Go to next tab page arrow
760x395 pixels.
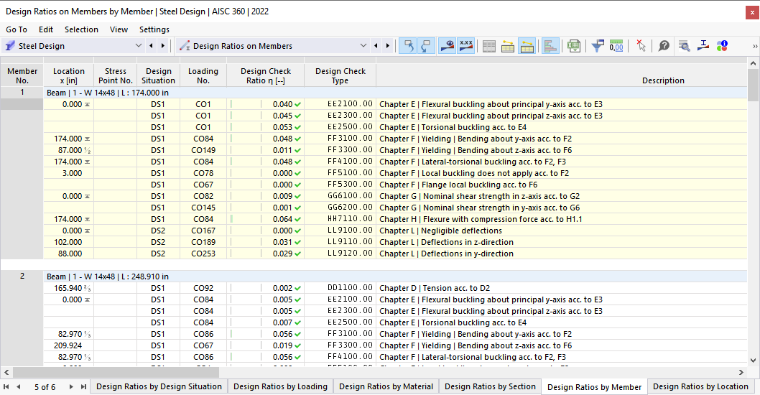point(71,387)
